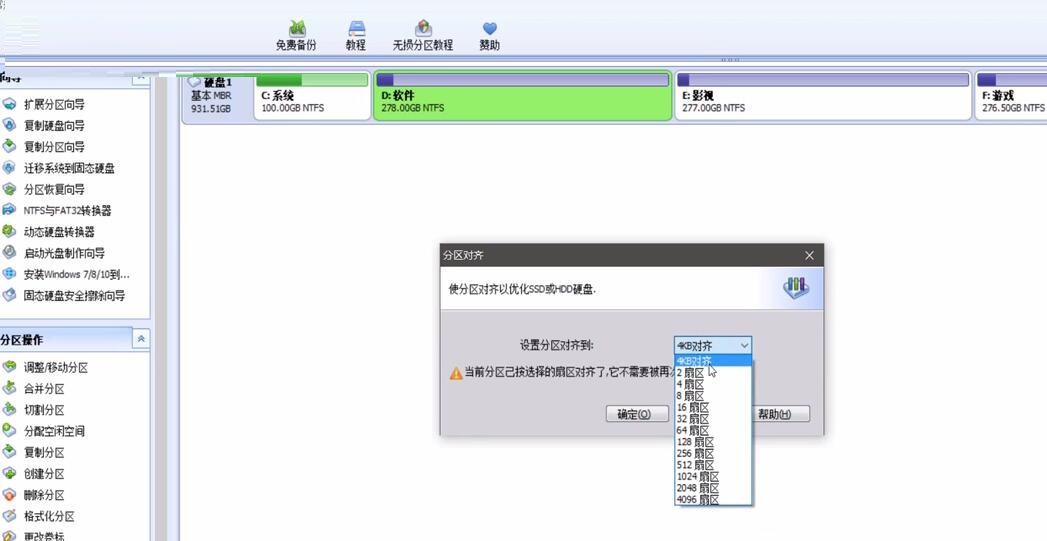Collapse the 分区操作 panel chevron
The height and width of the screenshot is (541, 1047).
click(x=141, y=339)
